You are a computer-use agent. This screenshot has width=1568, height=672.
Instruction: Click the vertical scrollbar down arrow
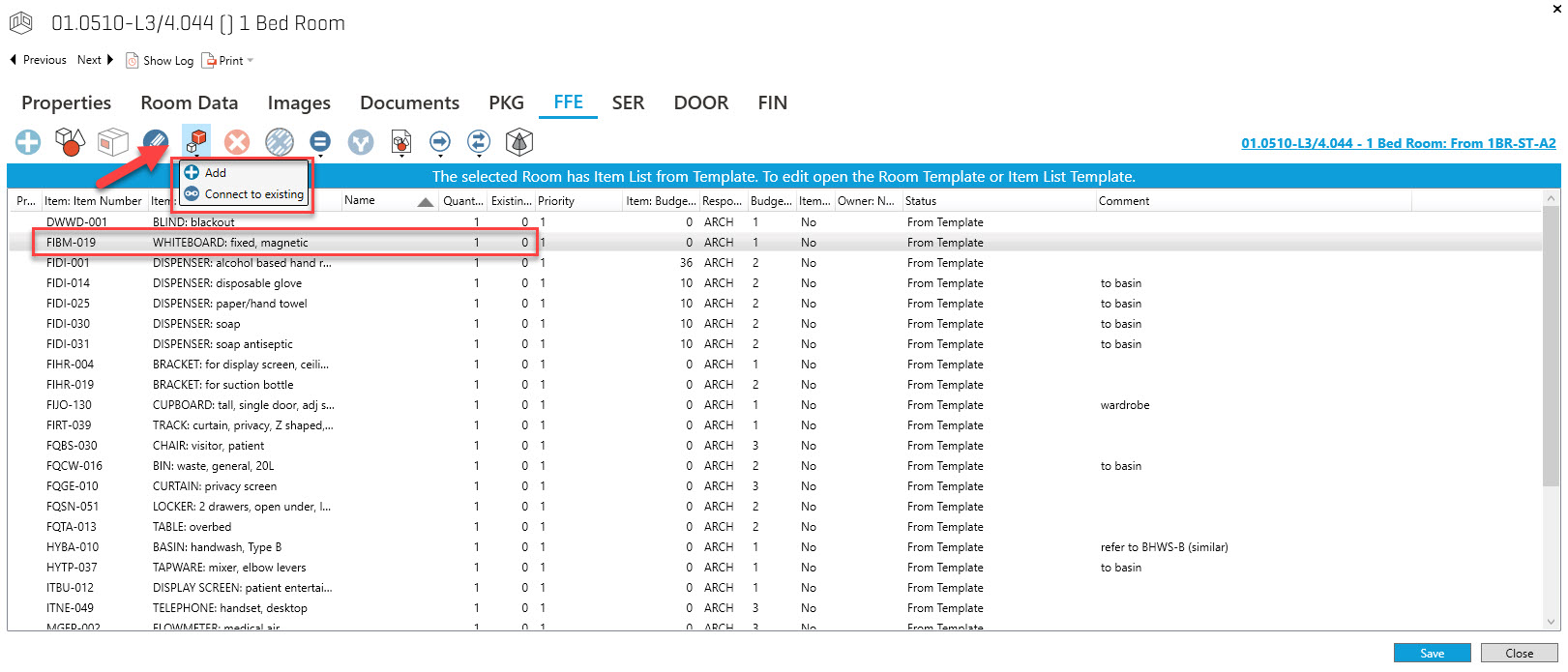tap(1552, 622)
